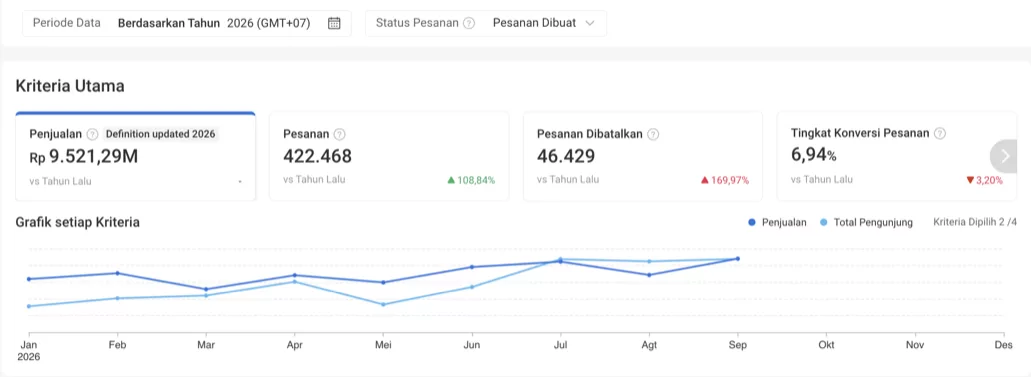Viewport: 1031px width, 377px height.
Task: Select the Tingkat Konversi Pesanan card
Action: tap(897, 156)
